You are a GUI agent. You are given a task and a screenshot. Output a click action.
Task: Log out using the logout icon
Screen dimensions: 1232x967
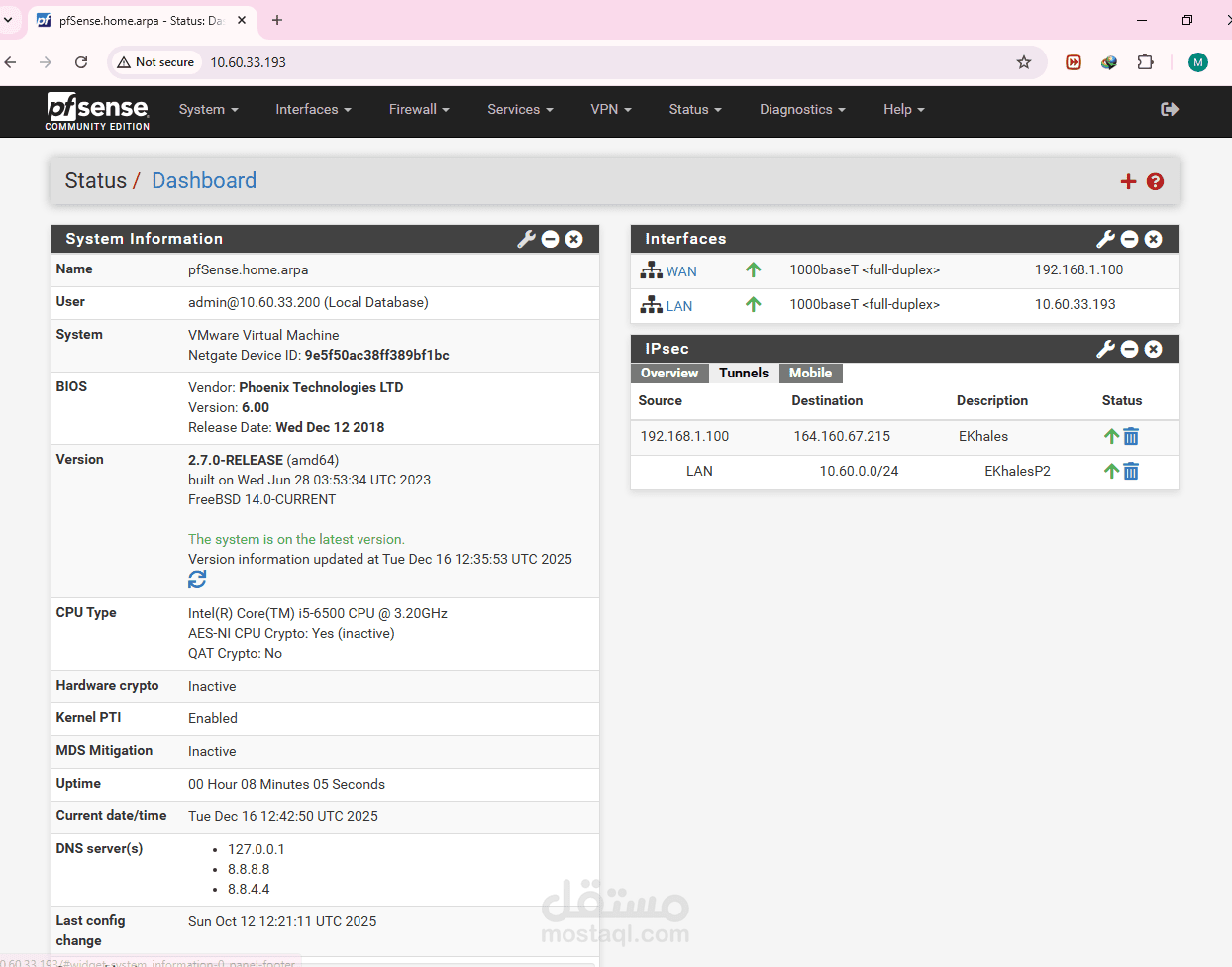pyautogui.click(x=1169, y=110)
